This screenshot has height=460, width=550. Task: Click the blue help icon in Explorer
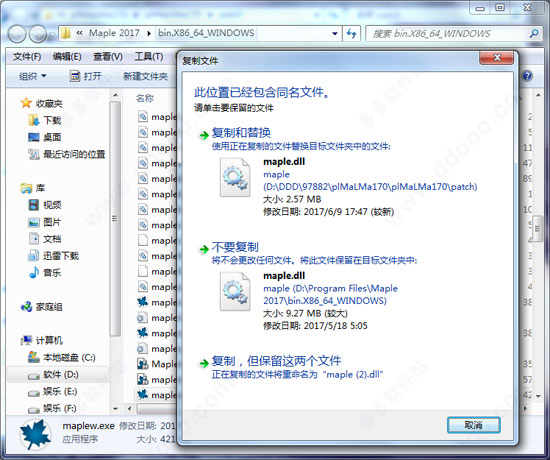pos(527,76)
